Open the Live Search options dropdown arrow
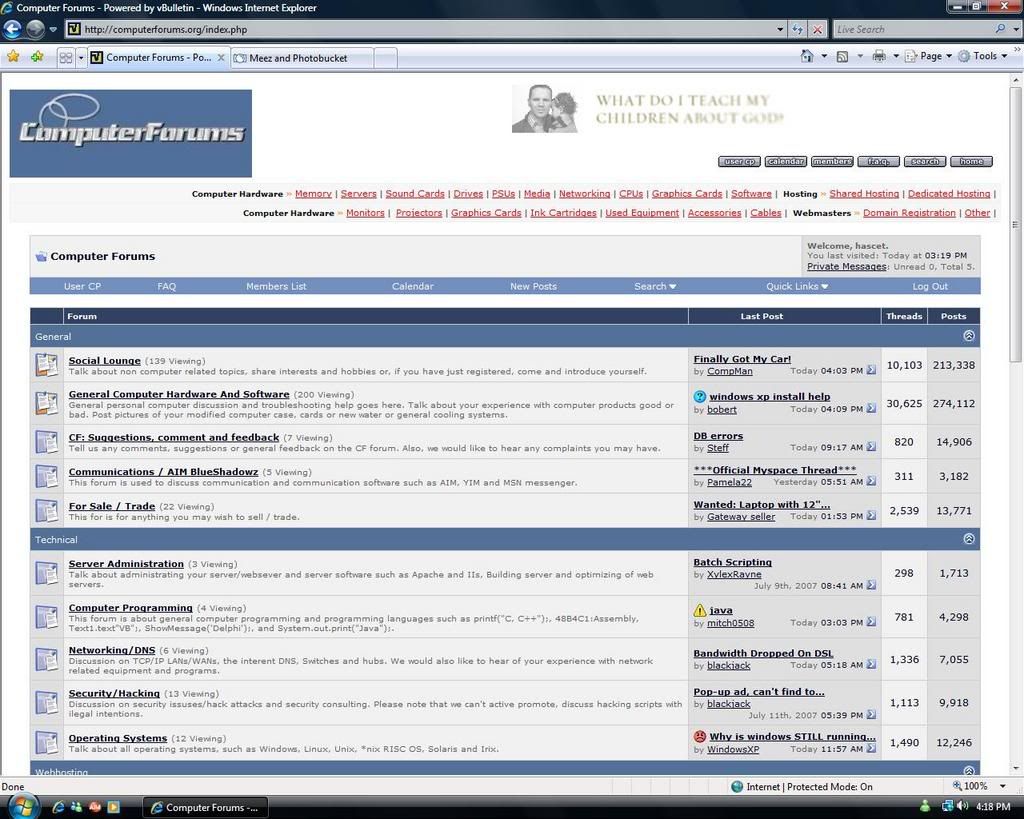 point(1015,29)
